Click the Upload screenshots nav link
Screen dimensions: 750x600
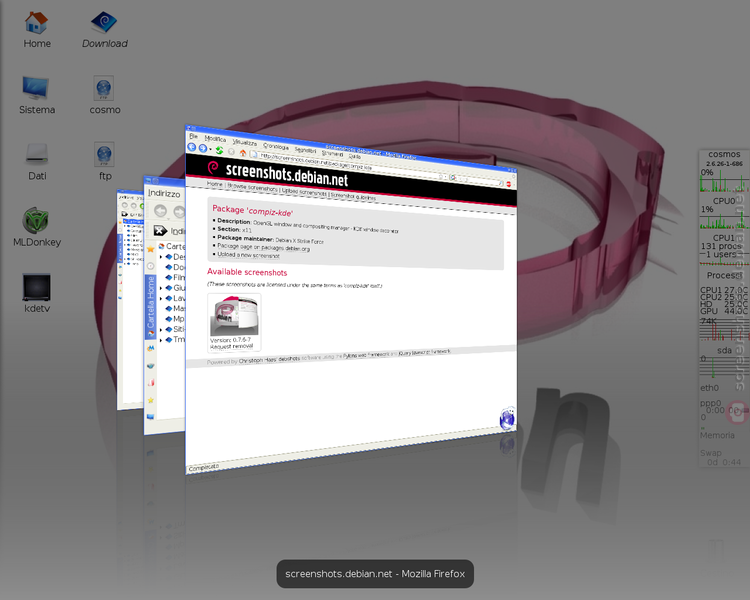305,191
